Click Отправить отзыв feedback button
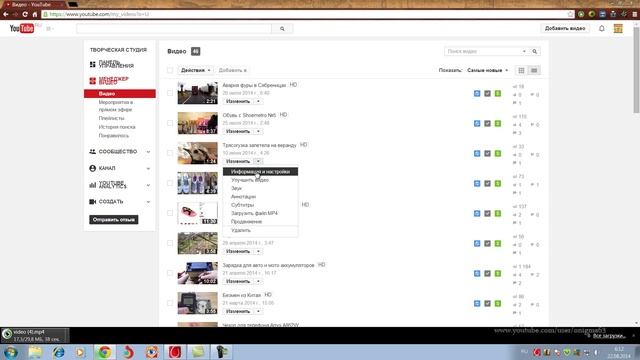Screen dimensions: 640x360 (x=113, y=220)
